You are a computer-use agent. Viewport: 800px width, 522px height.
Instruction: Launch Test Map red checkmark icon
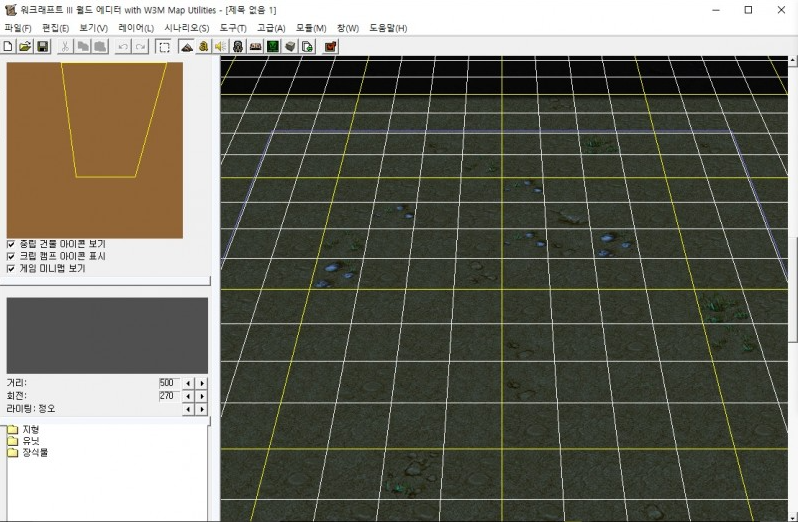331,47
